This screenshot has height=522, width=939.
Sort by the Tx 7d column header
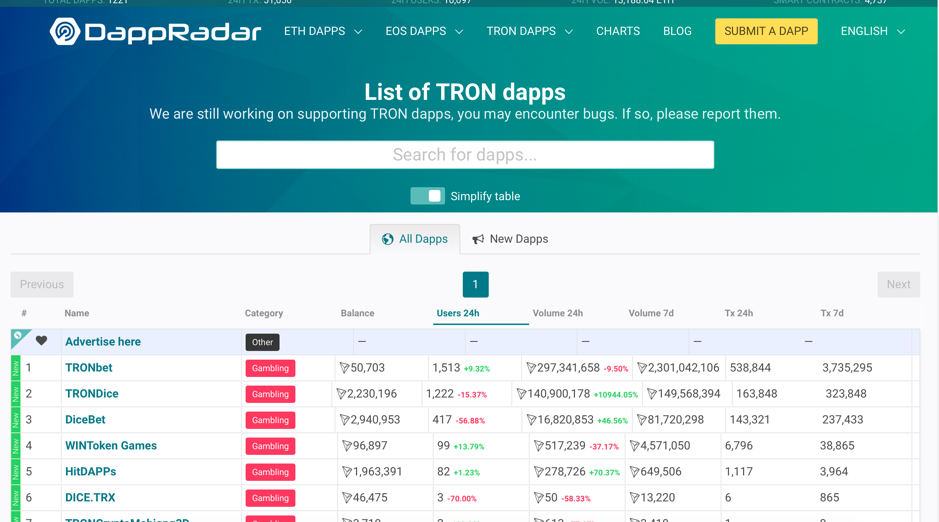(x=832, y=313)
